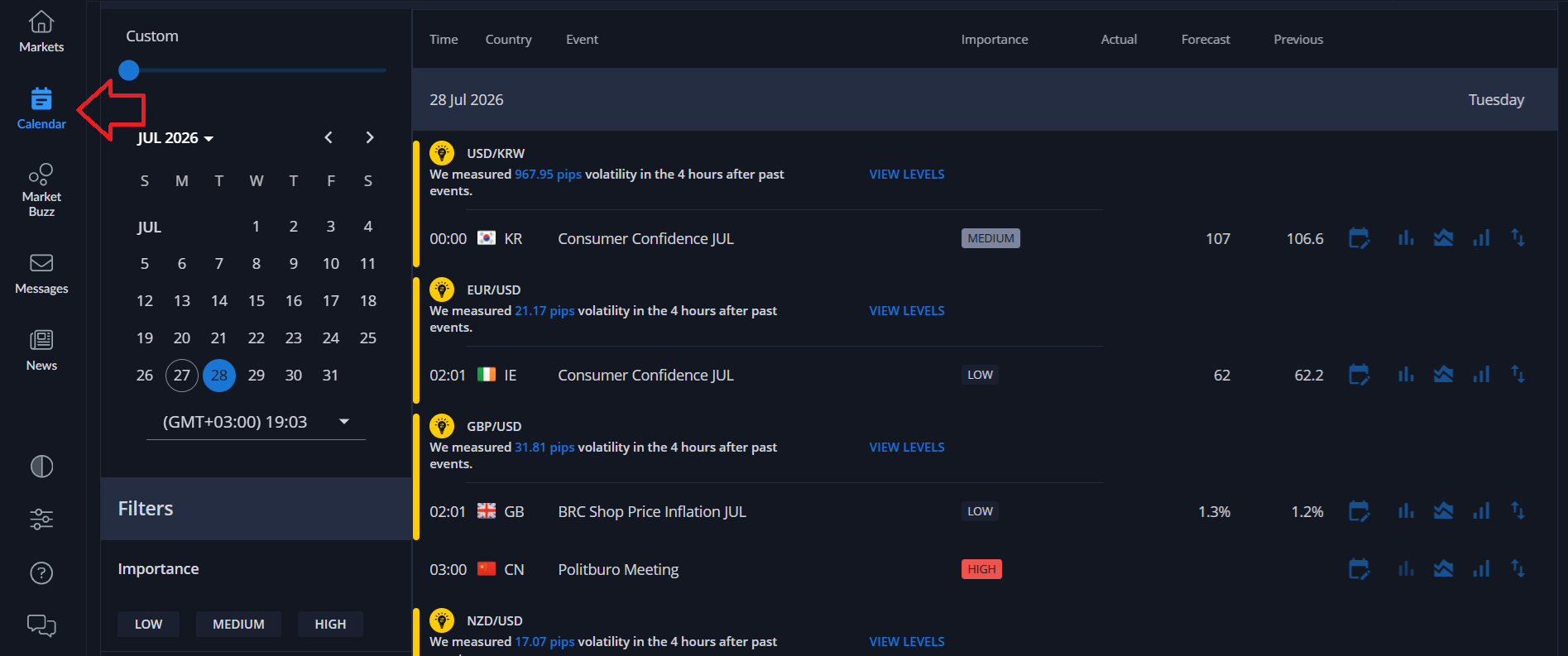Click the GBP/USD lightbulb insight icon
The image size is (1568, 656).
pyautogui.click(x=442, y=426)
